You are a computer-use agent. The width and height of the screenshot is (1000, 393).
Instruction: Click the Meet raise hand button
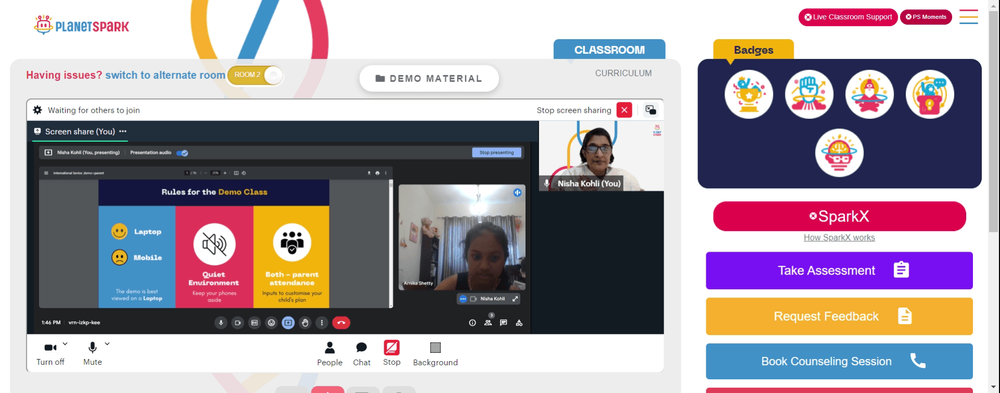tap(305, 323)
